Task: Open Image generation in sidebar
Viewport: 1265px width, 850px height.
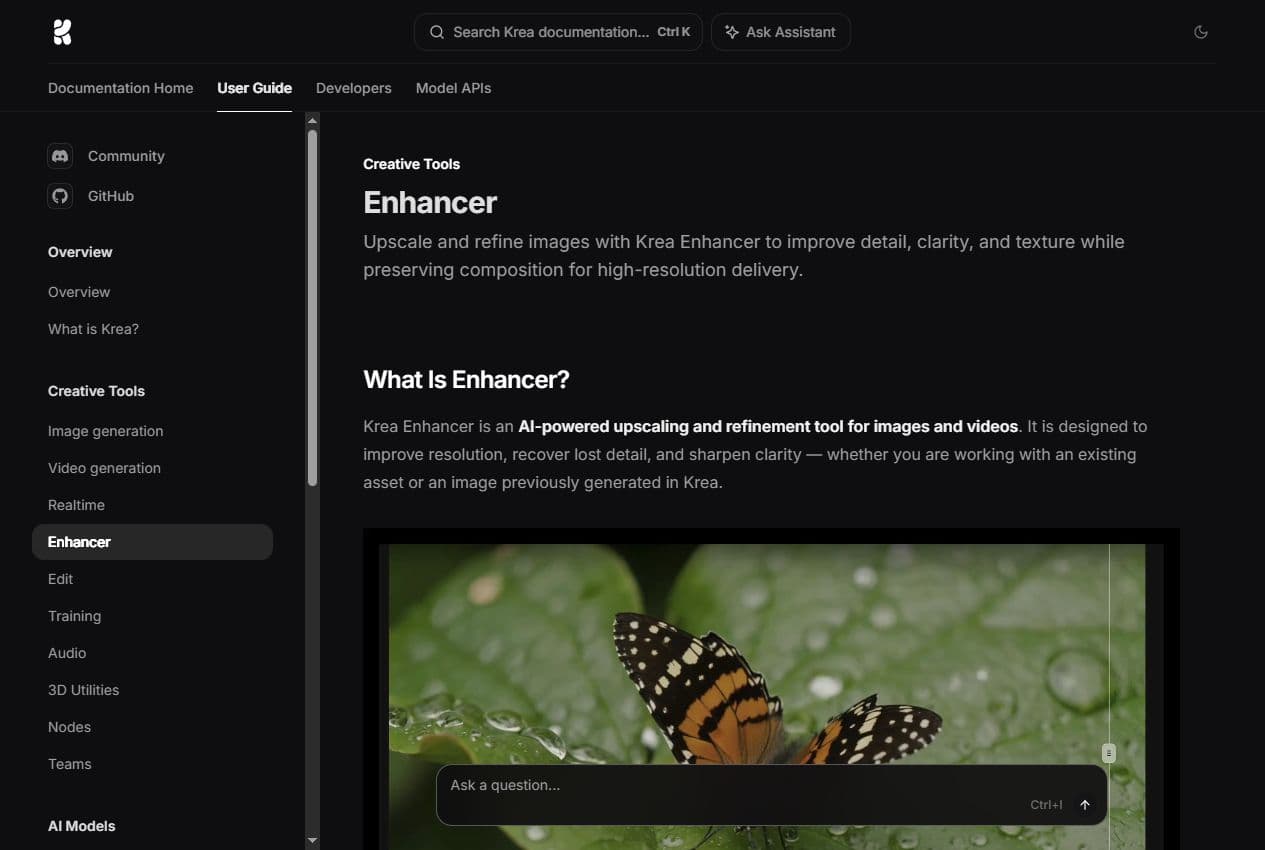Action: (x=105, y=431)
